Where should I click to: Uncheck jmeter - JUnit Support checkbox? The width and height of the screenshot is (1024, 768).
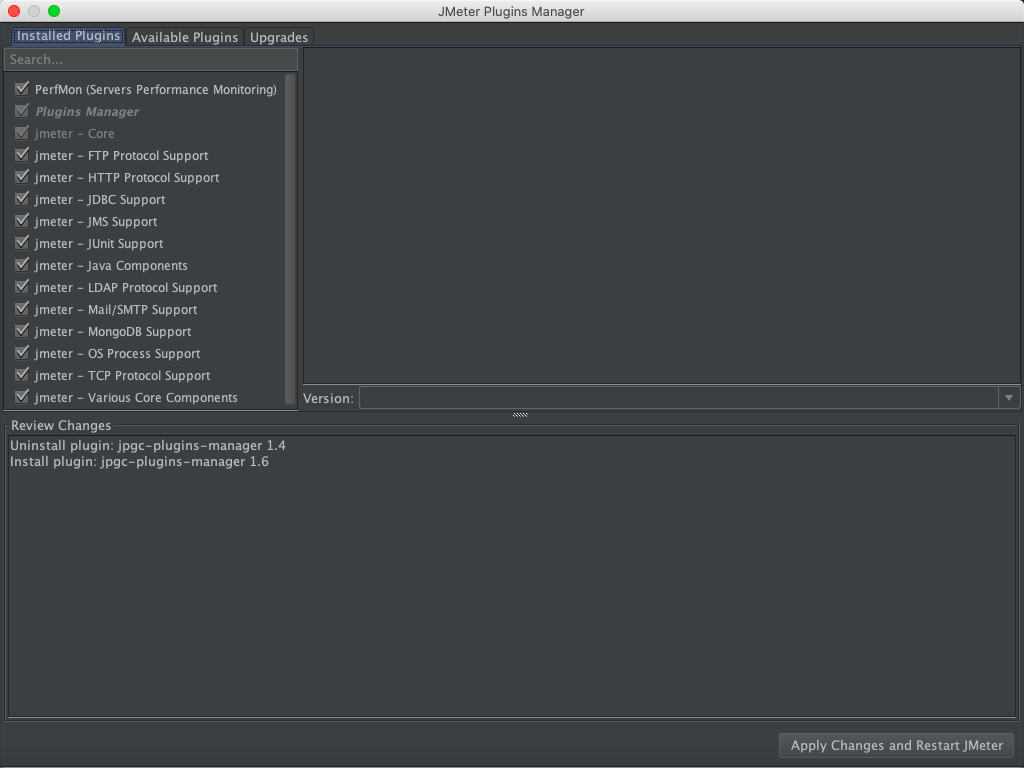(x=22, y=242)
